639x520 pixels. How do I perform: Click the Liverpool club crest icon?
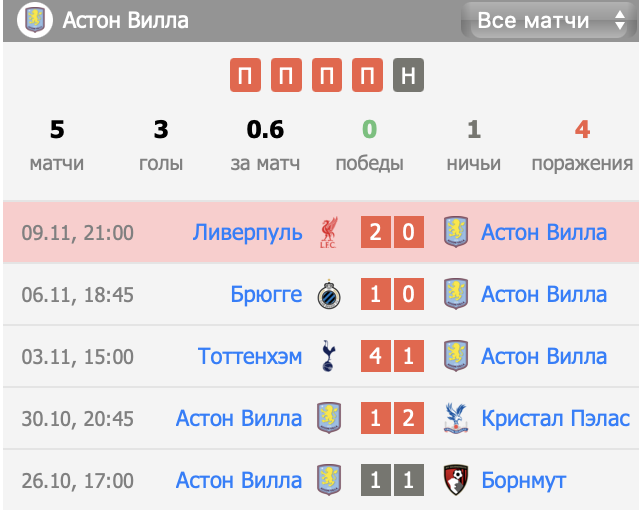coord(328,233)
